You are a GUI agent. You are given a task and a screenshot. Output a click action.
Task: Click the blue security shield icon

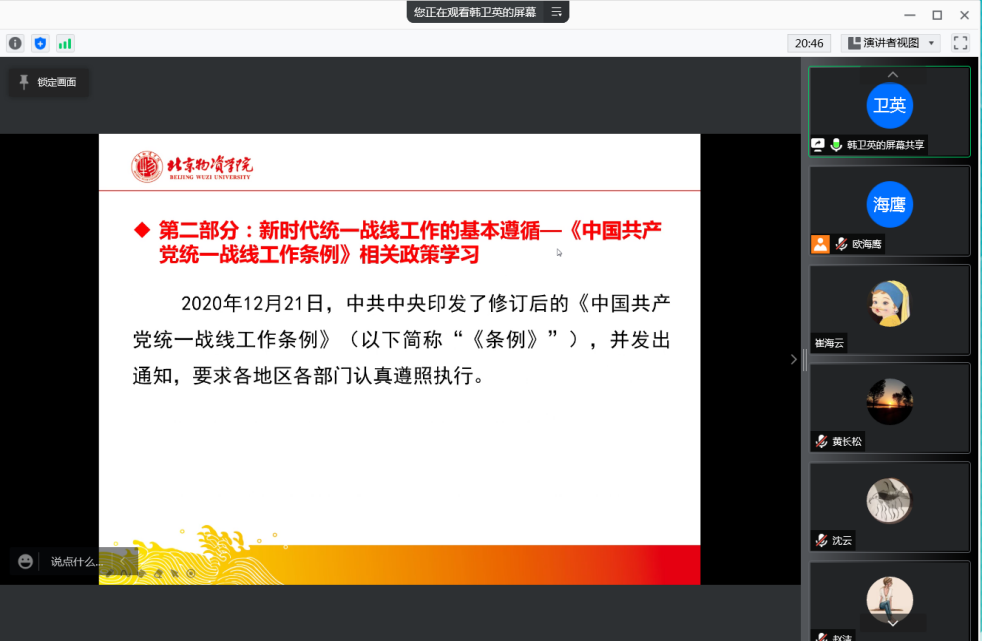tap(40, 43)
